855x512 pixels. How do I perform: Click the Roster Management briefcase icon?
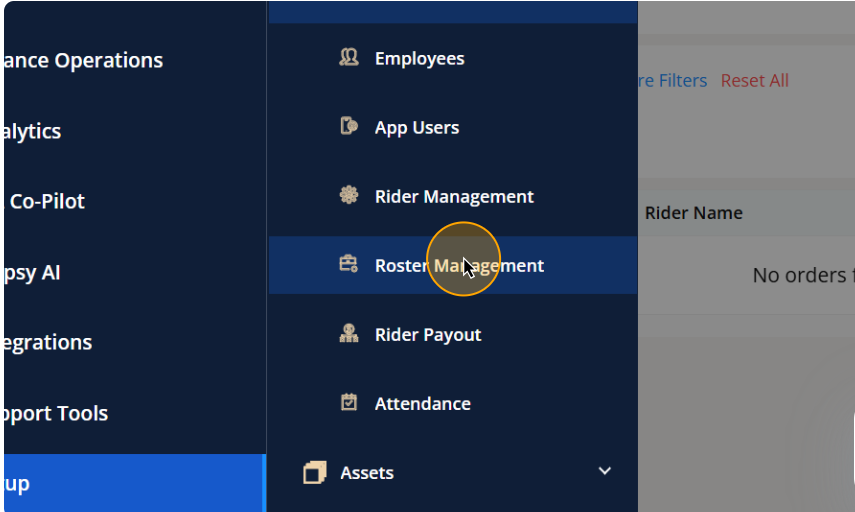tap(348, 264)
